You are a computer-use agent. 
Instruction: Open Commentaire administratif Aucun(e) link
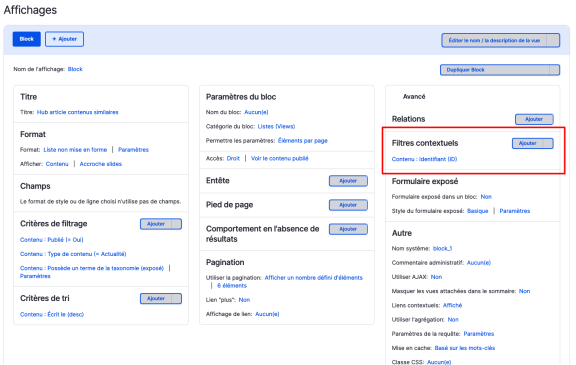click(479, 263)
